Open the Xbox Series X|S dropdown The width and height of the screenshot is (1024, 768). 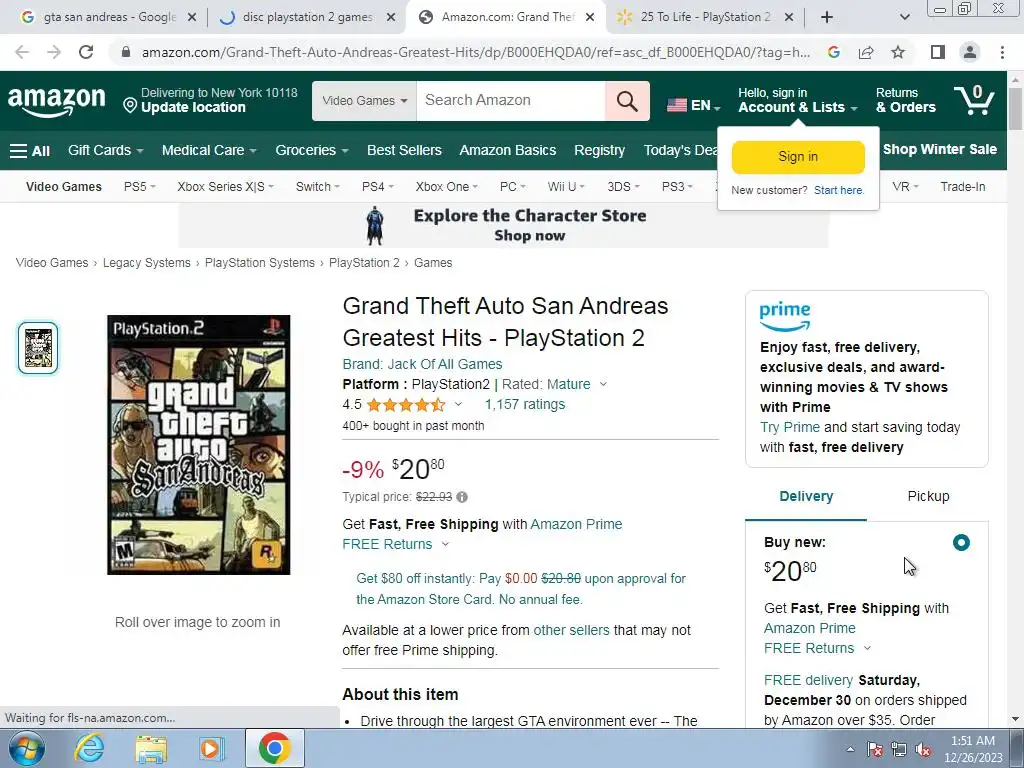(225, 187)
